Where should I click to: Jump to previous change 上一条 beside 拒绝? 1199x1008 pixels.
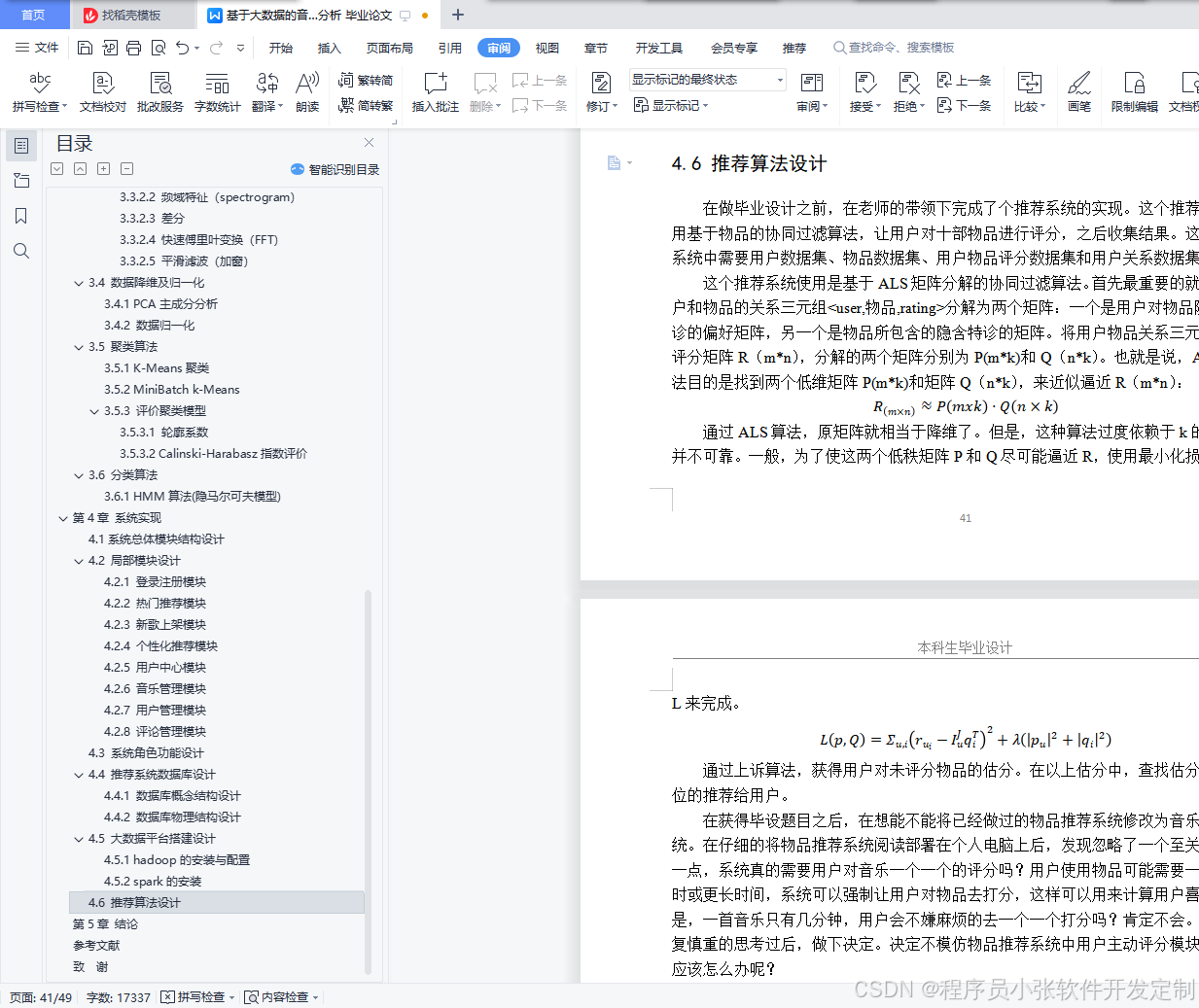coord(964,81)
